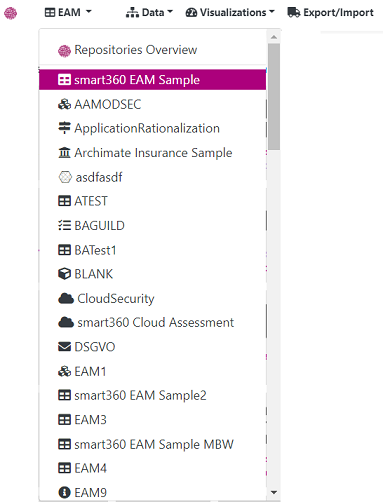Image resolution: width=383 pixels, height=502 pixels.
Task: Open Repositories Overview link
Action: [x=153, y=50]
